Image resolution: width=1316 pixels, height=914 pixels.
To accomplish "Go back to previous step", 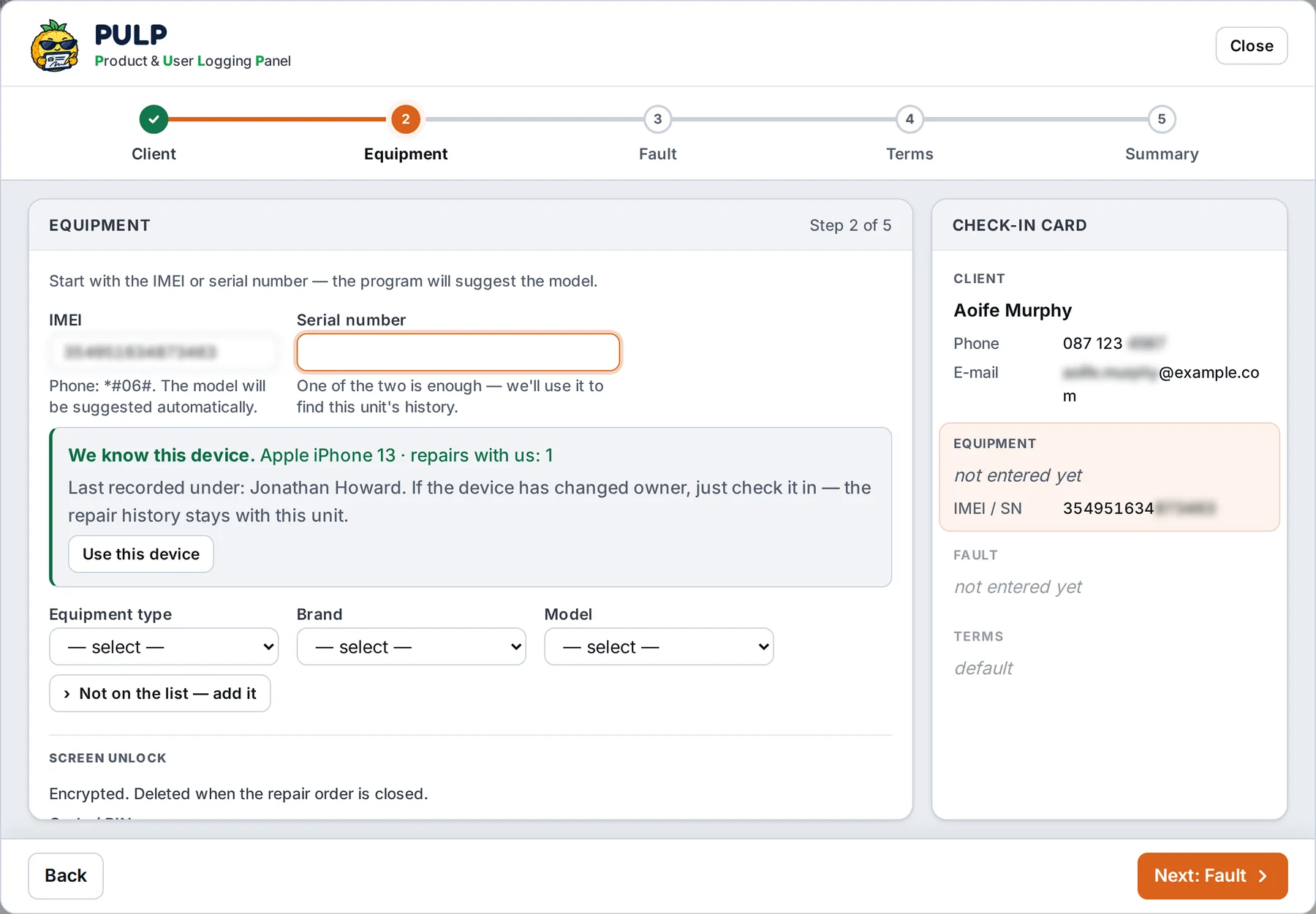I will point(66,876).
